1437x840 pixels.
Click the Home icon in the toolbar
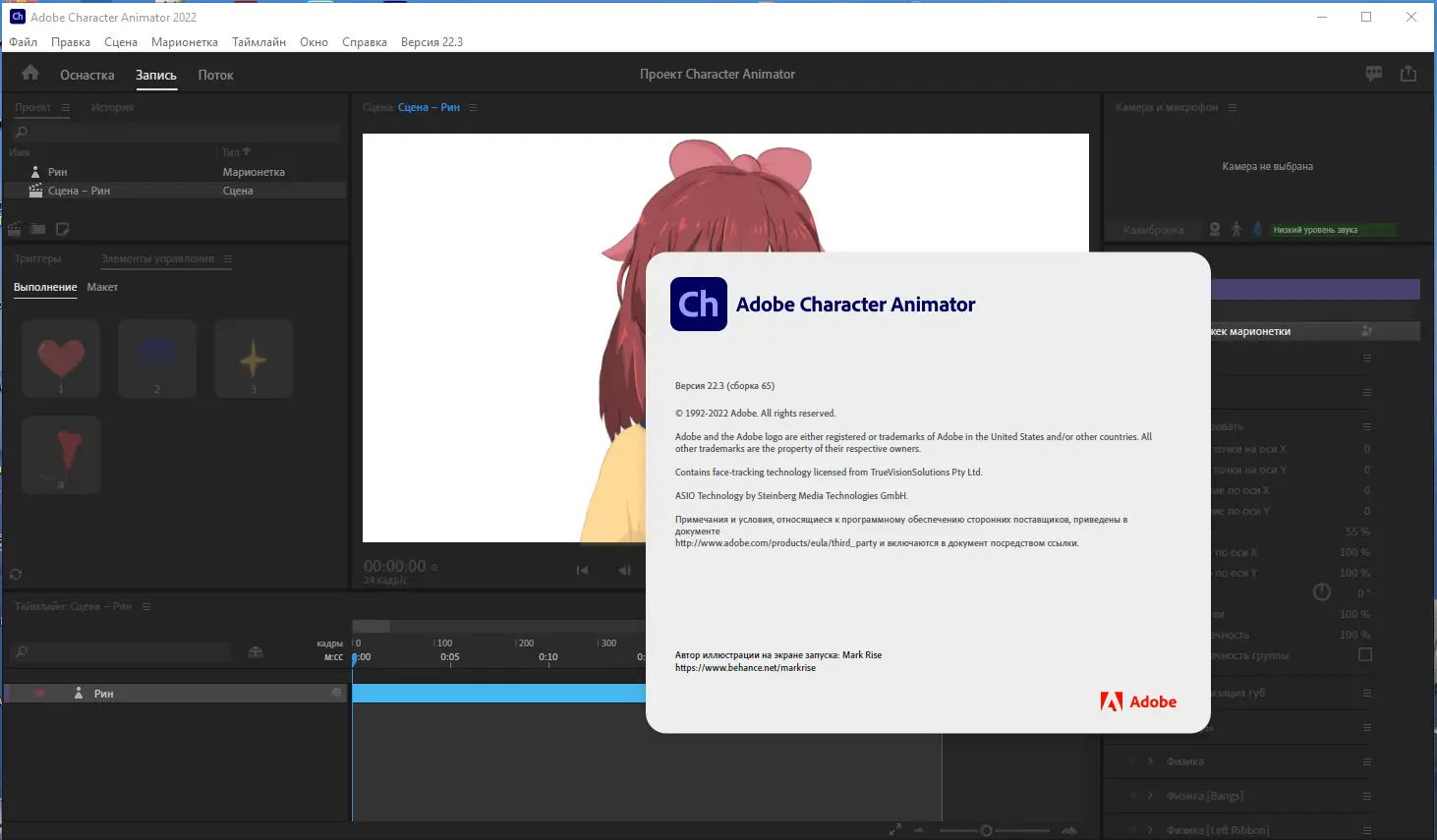[29, 72]
